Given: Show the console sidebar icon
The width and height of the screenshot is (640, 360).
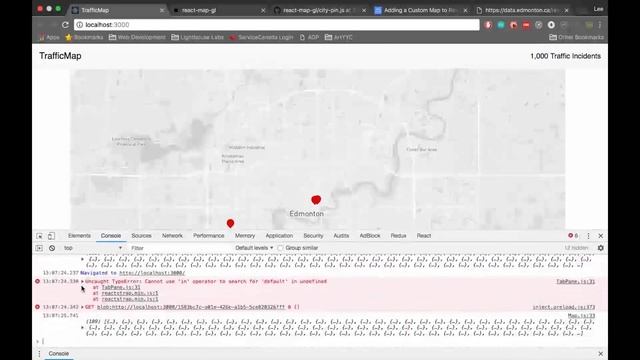Looking at the screenshot, I should [x=39, y=248].
